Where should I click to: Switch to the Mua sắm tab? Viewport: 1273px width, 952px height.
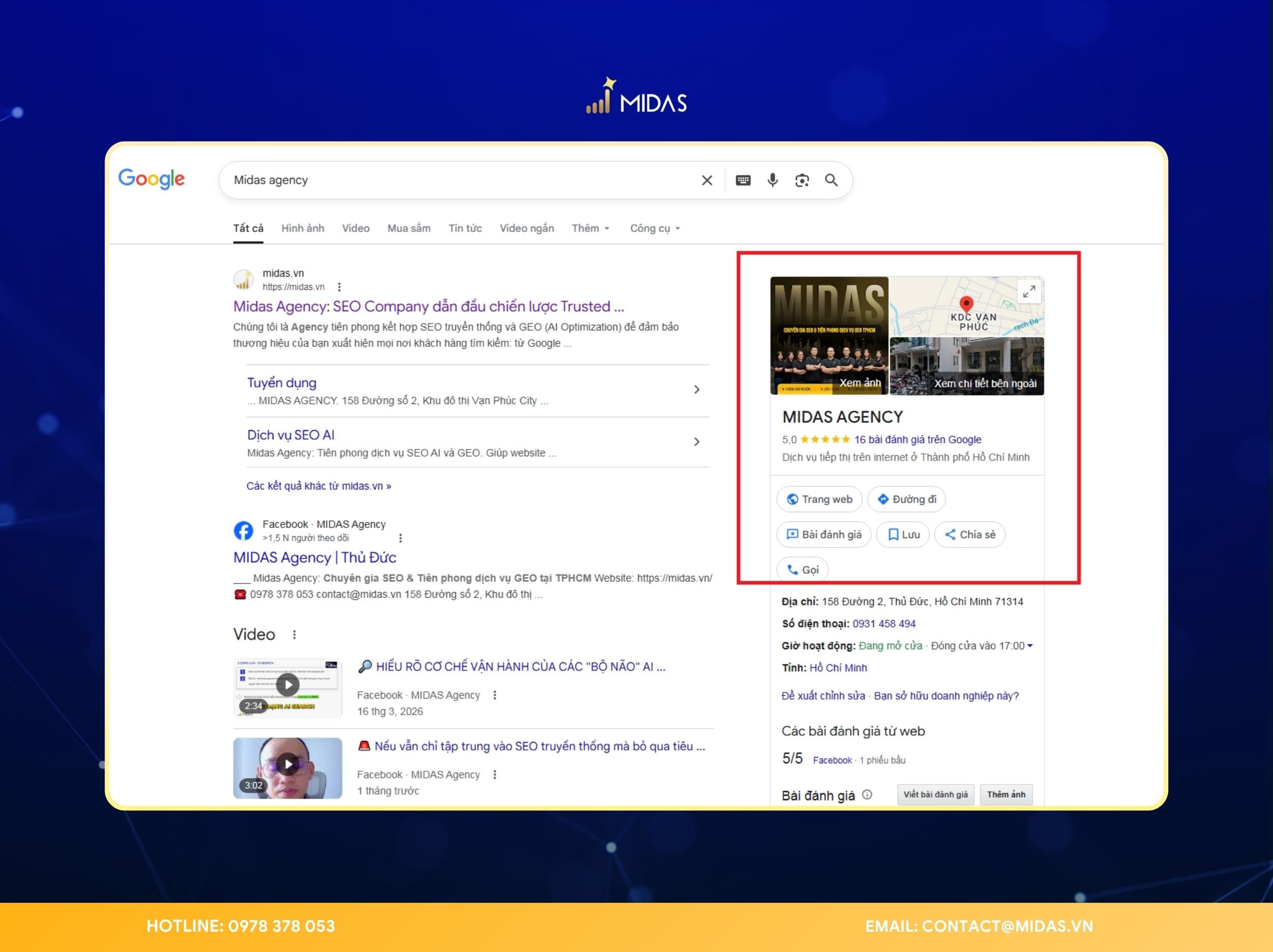point(408,228)
